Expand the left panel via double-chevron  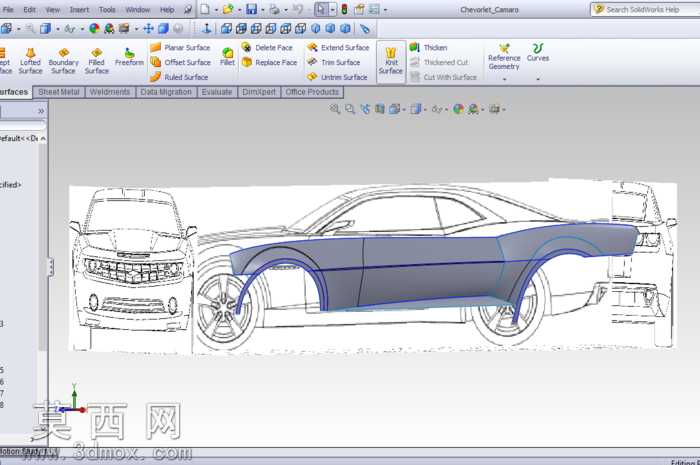(41, 110)
